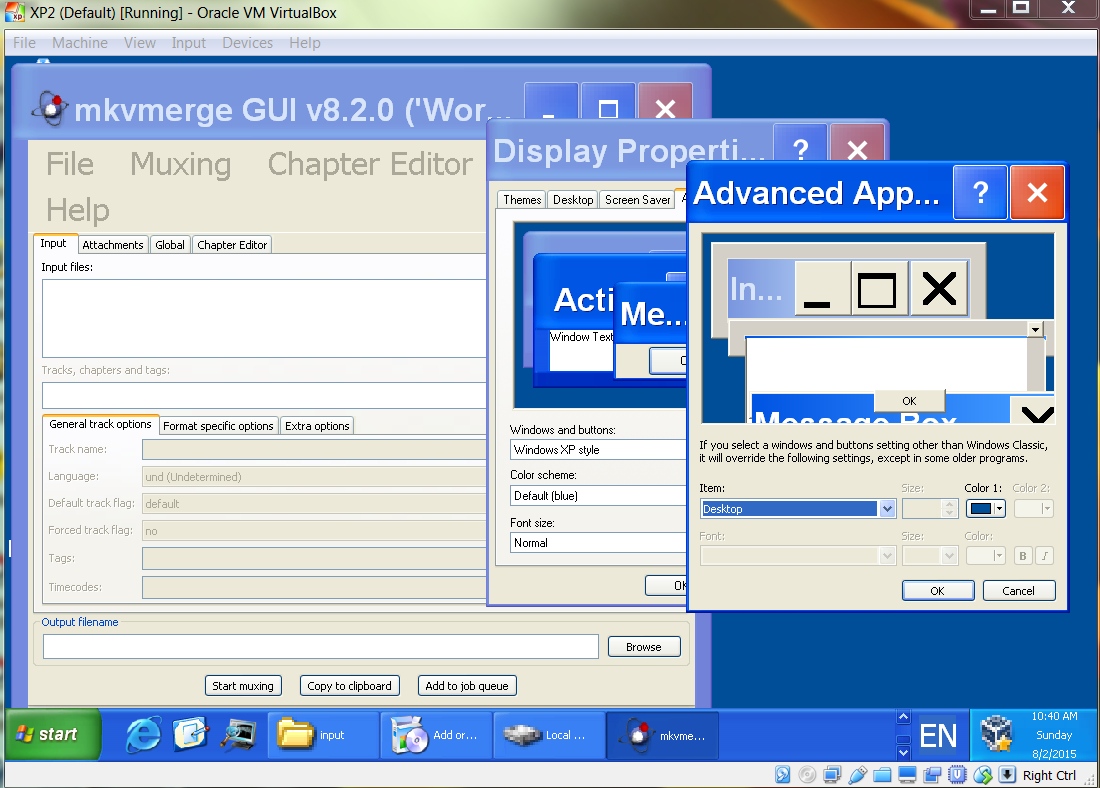This screenshot has height=788, width=1100.
Task: Click the USB devices status icon
Action: coord(857,775)
